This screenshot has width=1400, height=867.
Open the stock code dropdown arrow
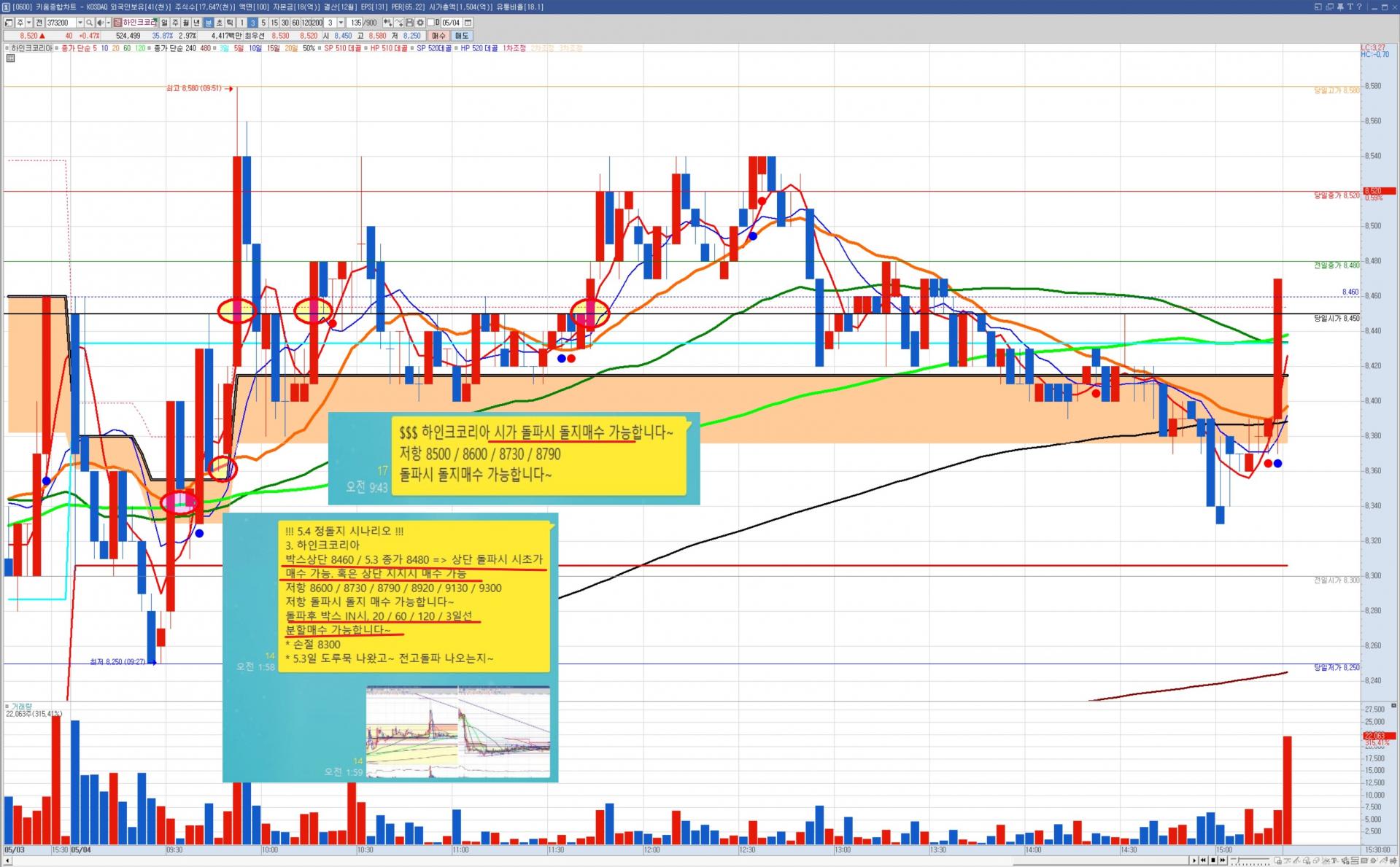(80, 23)
